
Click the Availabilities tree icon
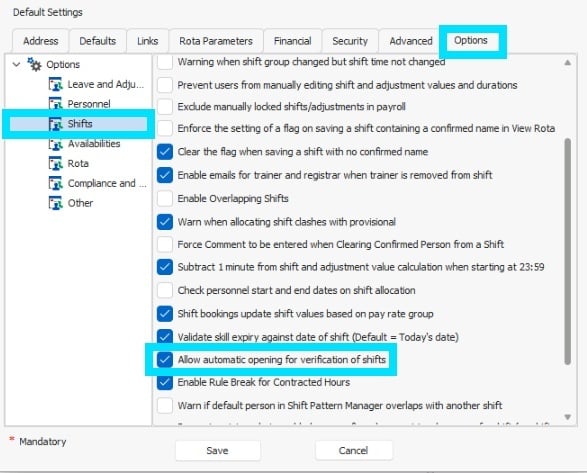click(x=55, y=144)
